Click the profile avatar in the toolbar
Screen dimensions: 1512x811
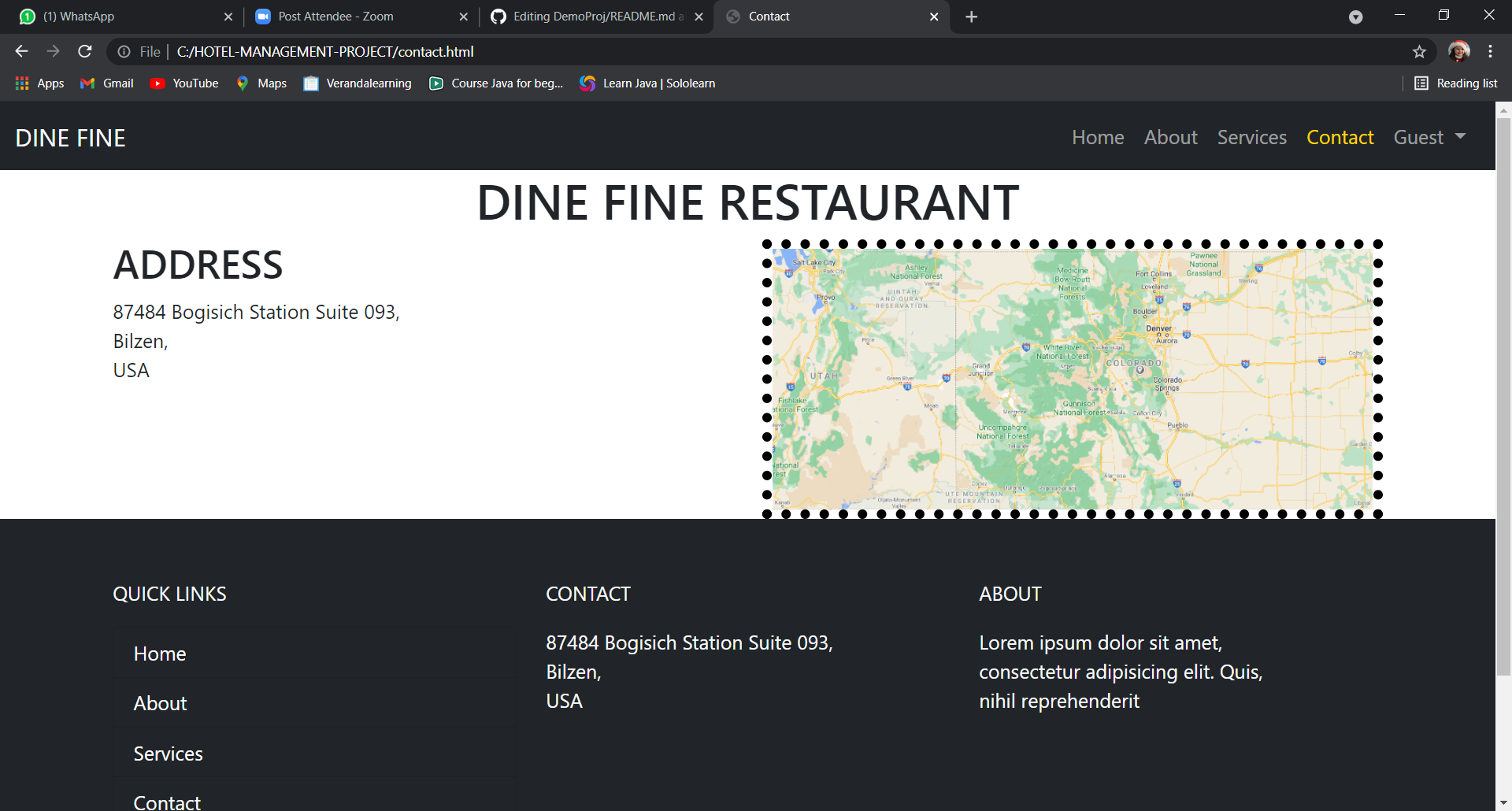(1459, 51)
